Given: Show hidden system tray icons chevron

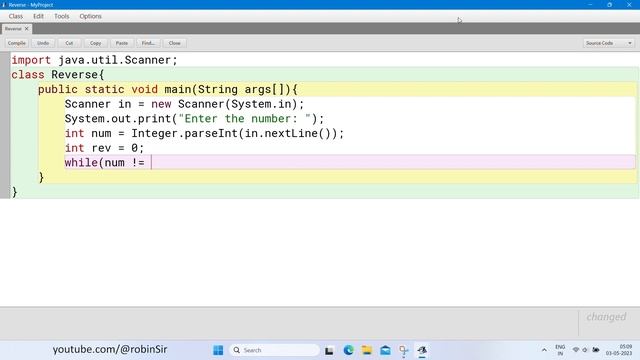Looking at the screenshot, I should tap(544, 350).
